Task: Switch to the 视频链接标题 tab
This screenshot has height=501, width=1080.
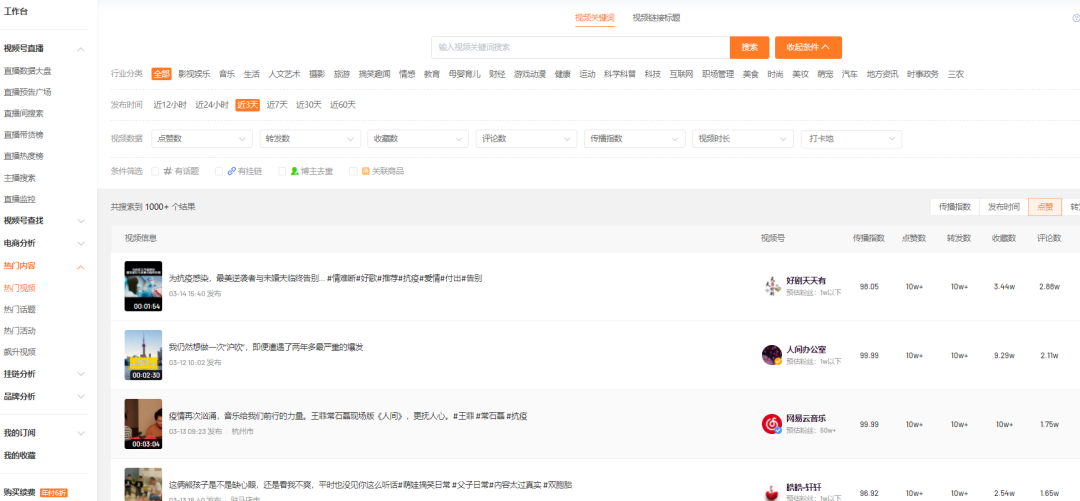Action: pos(656,18)
